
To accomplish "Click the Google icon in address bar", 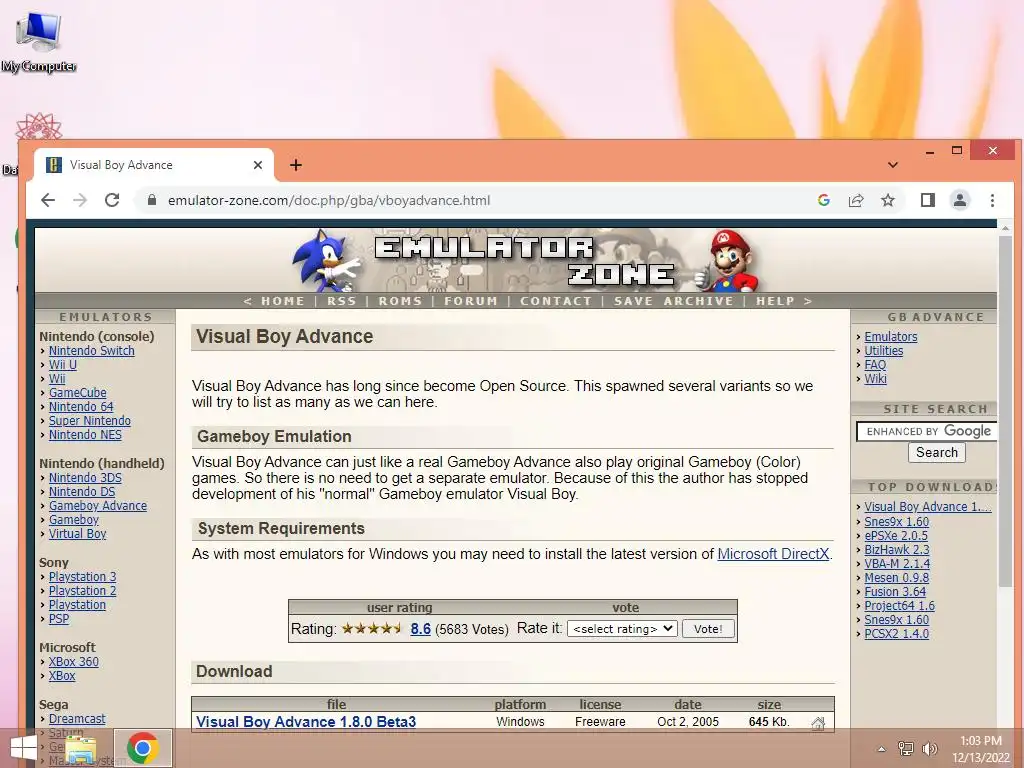I will (824, 200).
